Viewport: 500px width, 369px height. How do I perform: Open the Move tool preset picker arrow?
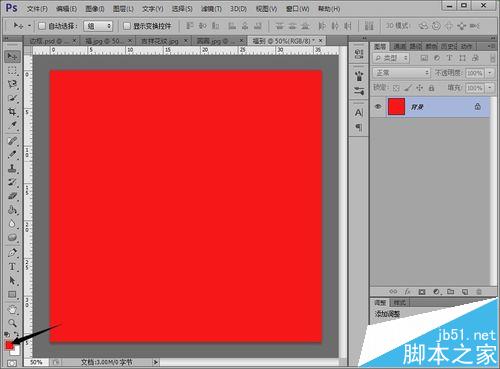29,26
